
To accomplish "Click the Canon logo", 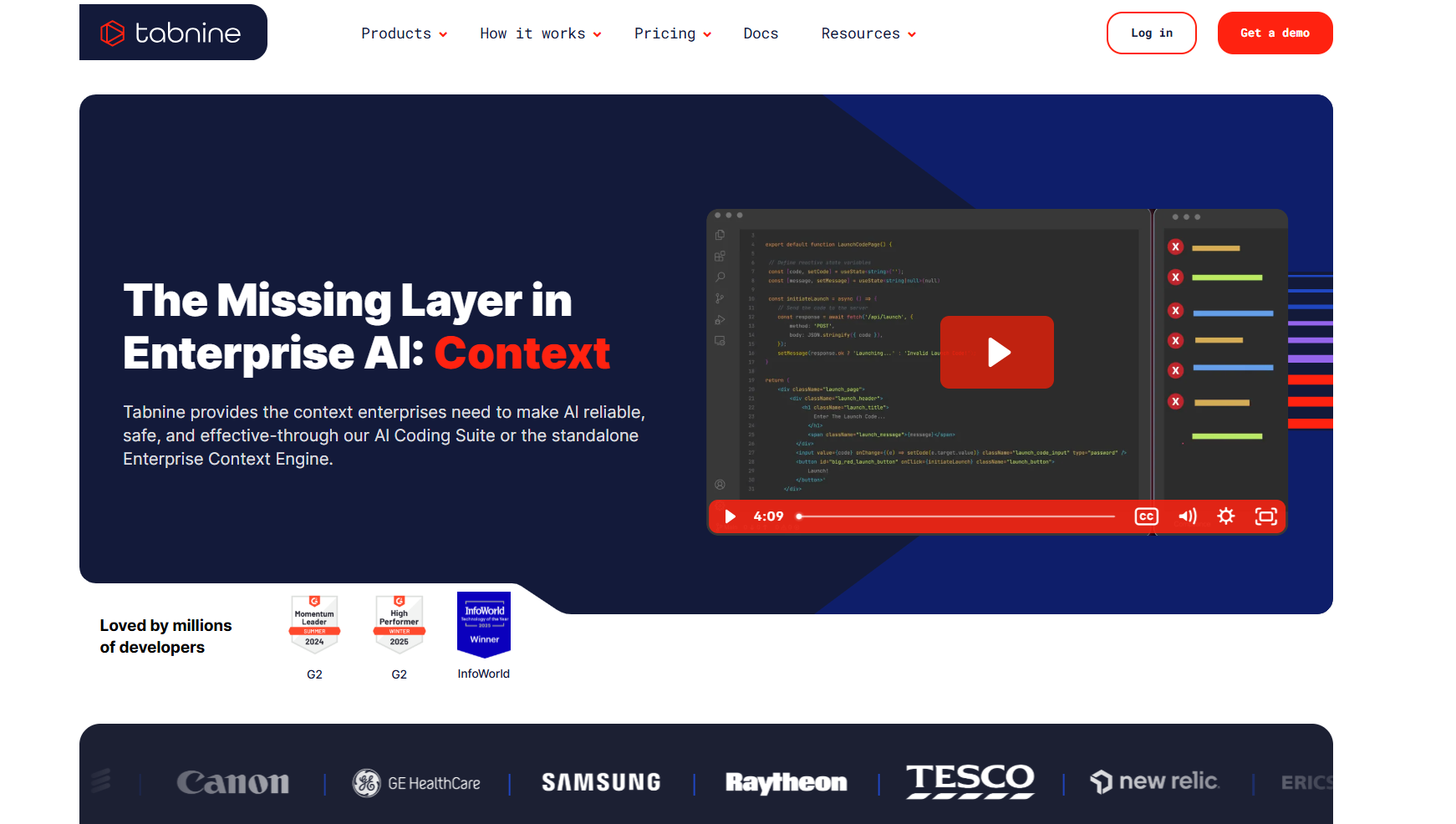I will (x=233, y=782).
